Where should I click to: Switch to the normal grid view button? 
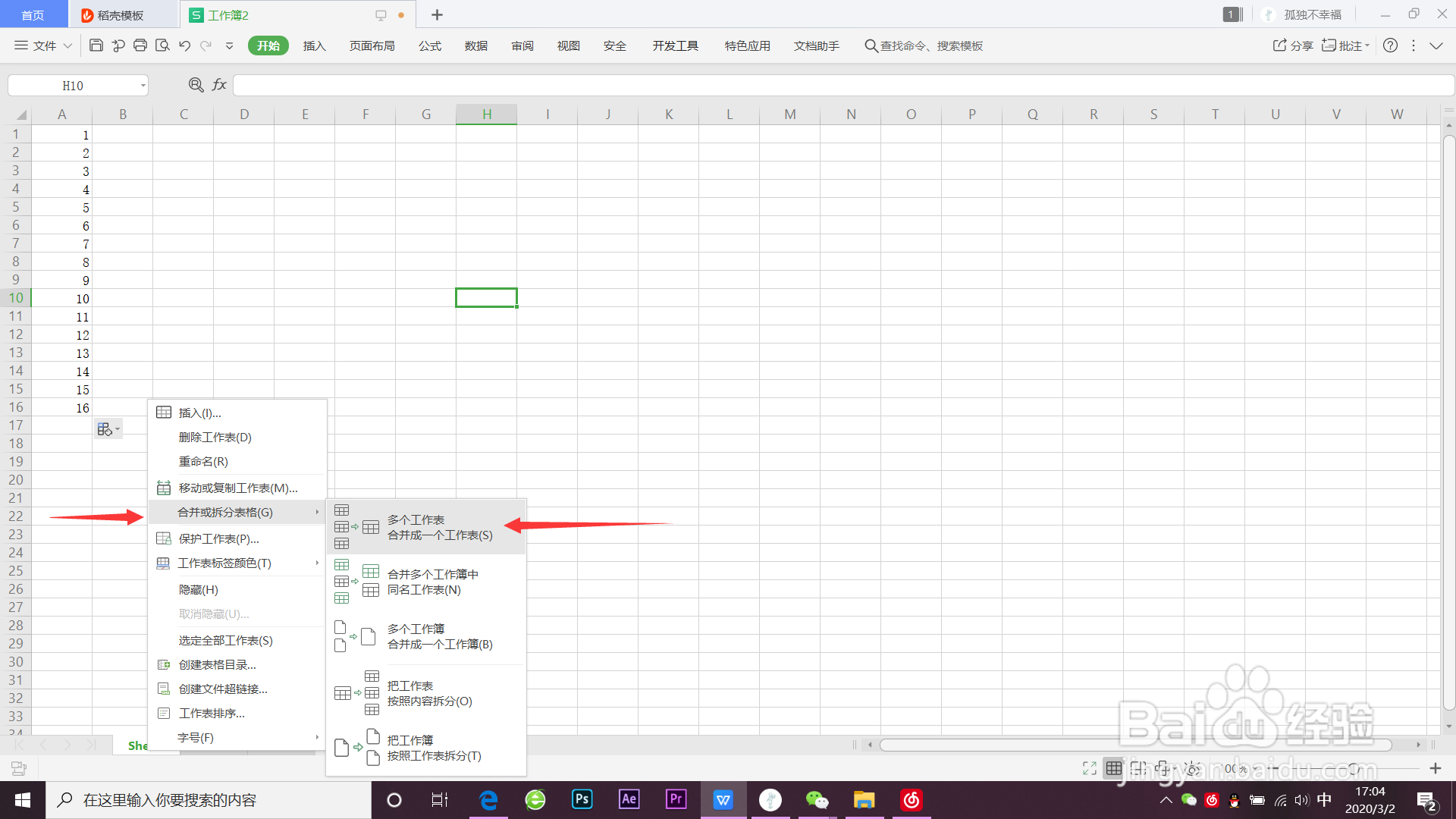click(x=1113, y=768)
